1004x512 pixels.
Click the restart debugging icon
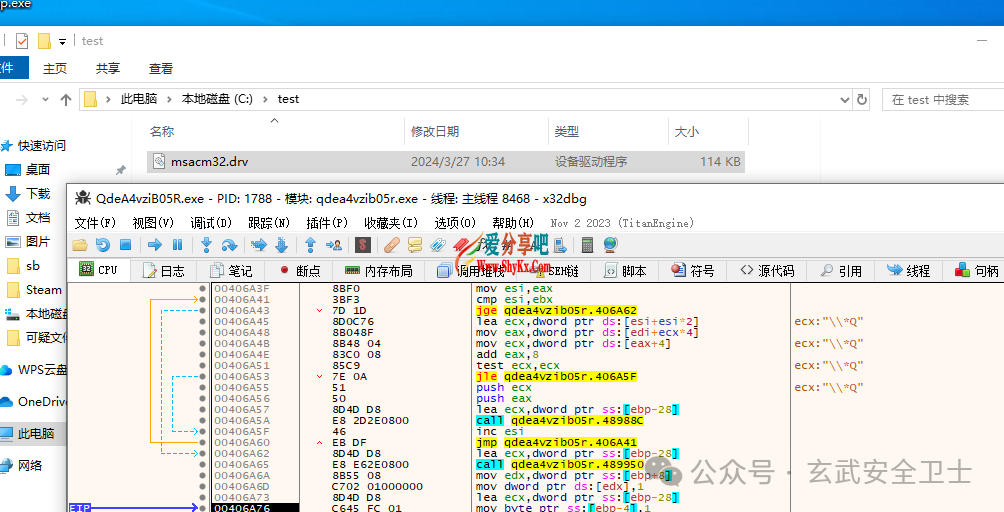[102, 245]
